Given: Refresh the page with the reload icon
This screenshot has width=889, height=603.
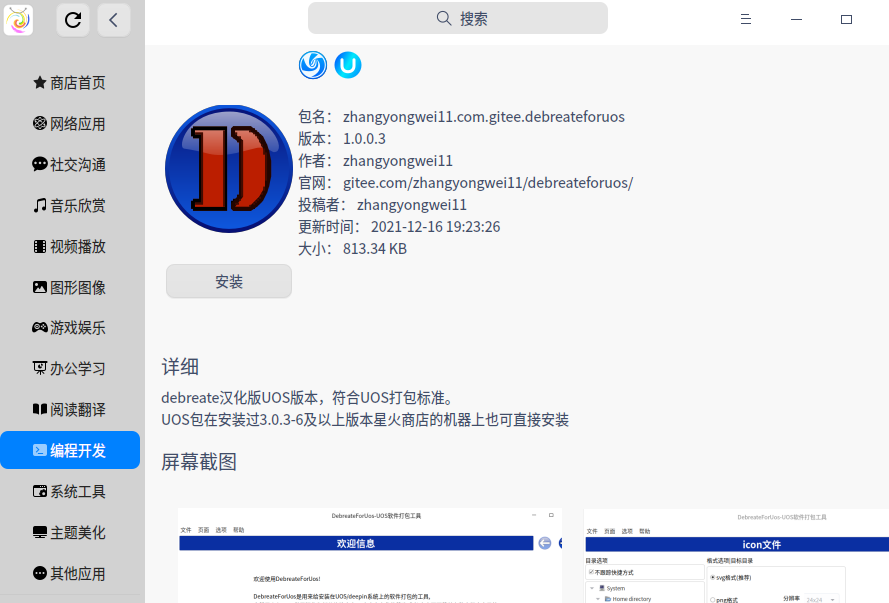Looking at the screenshot, I should pos(72,18).
